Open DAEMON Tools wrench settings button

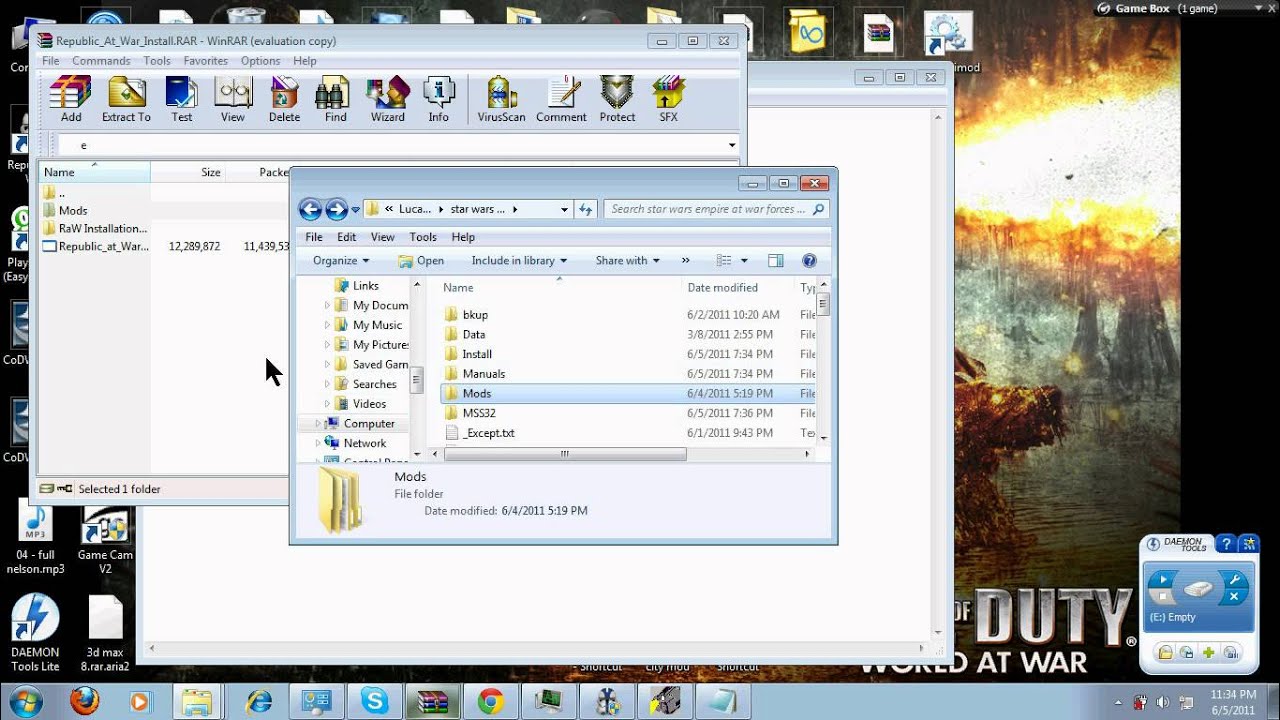click(1234, 580)
